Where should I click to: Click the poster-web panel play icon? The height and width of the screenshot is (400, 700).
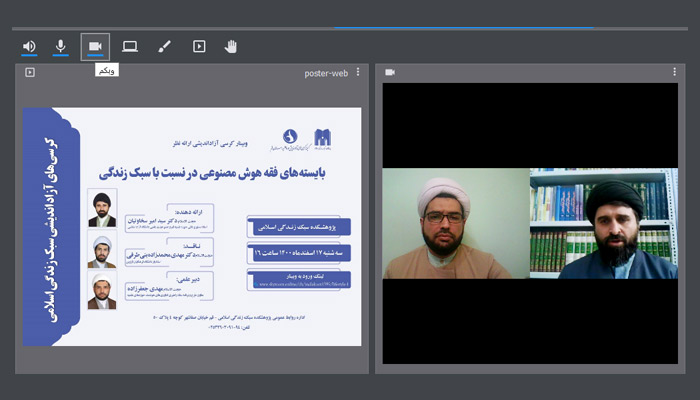click(30, 72)
